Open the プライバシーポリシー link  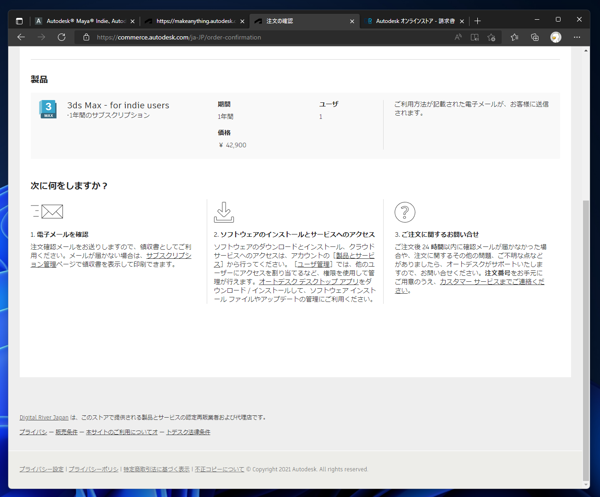click(93, 469)
